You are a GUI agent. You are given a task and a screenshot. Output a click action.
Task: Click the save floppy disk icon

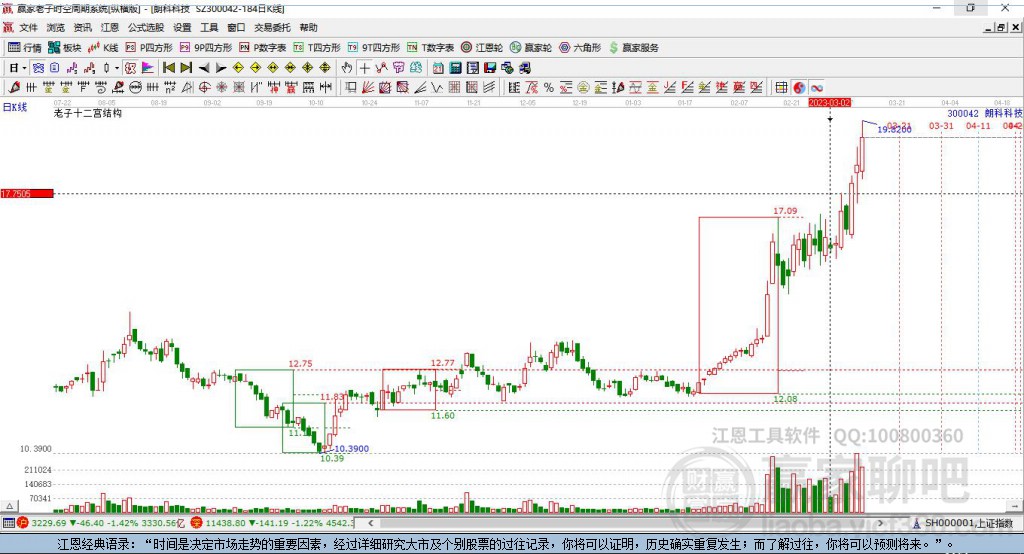pos(490,68)
